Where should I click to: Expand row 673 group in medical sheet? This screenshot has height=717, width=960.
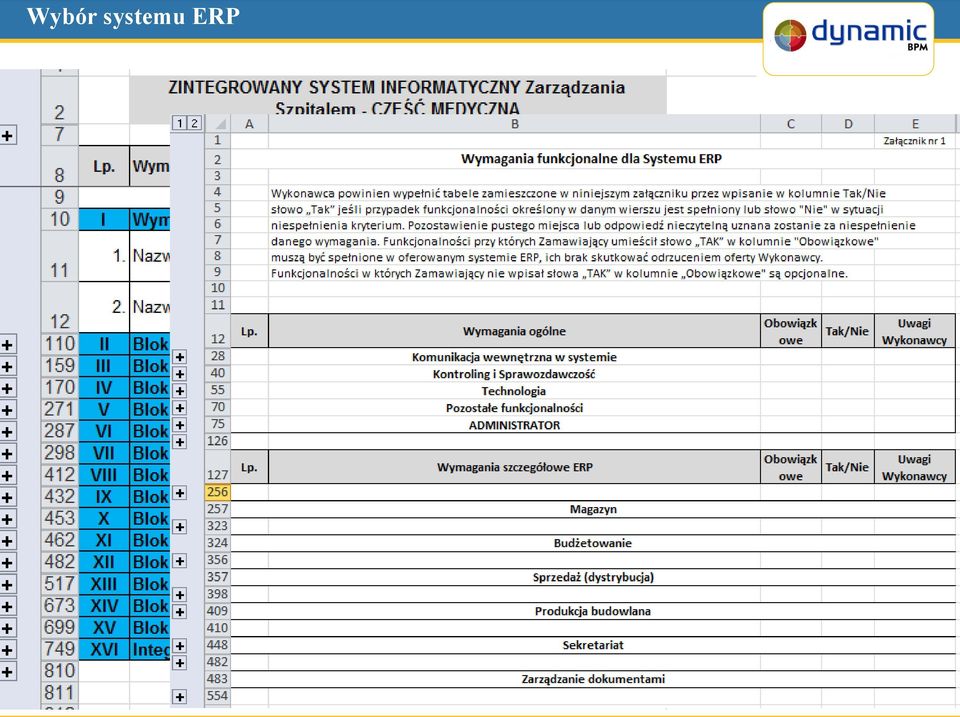coord(7,606)
